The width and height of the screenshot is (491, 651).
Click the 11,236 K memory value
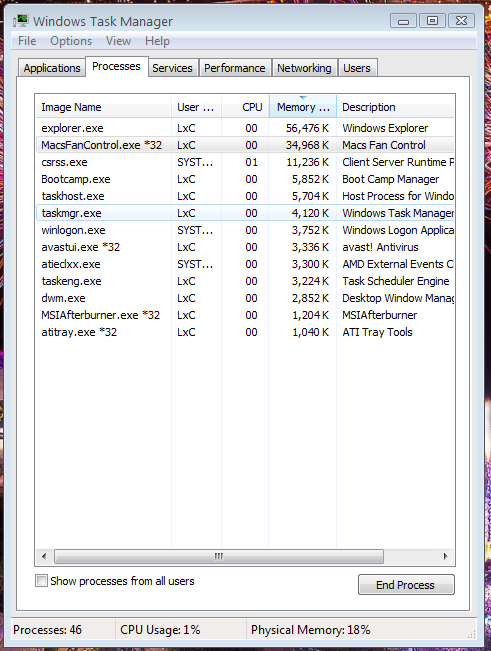[308, 162]
